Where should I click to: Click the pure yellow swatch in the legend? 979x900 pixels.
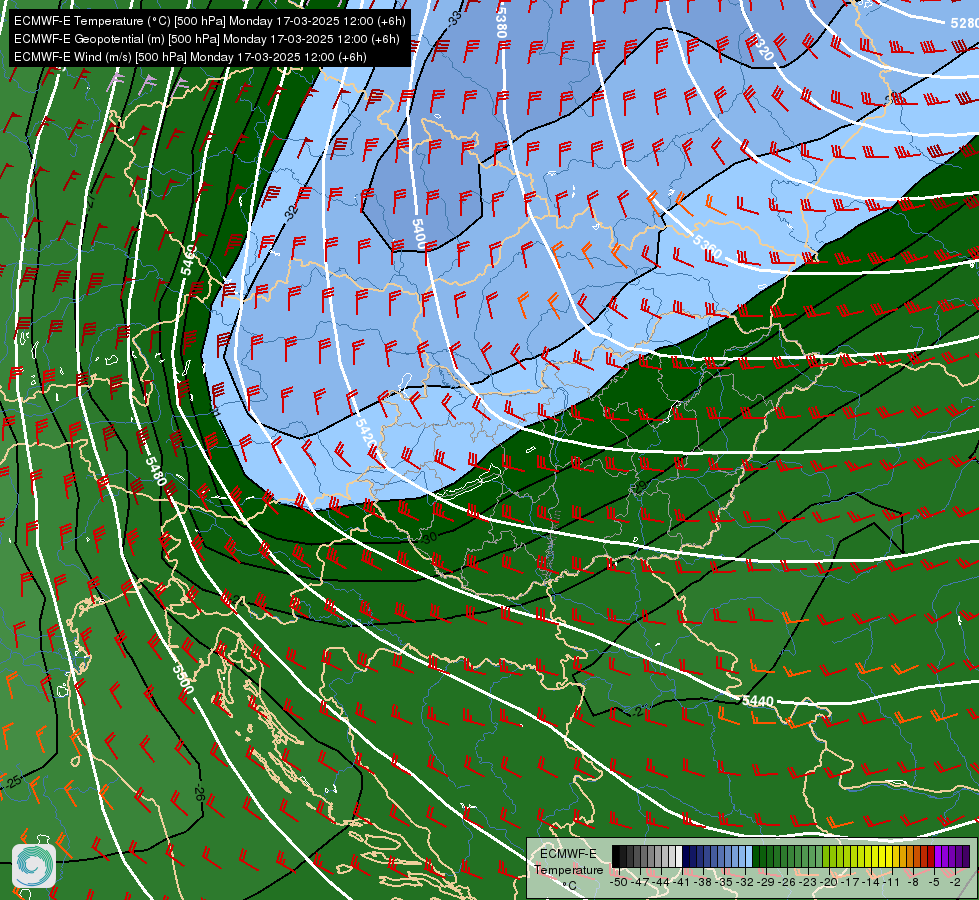tap(889, 856)
